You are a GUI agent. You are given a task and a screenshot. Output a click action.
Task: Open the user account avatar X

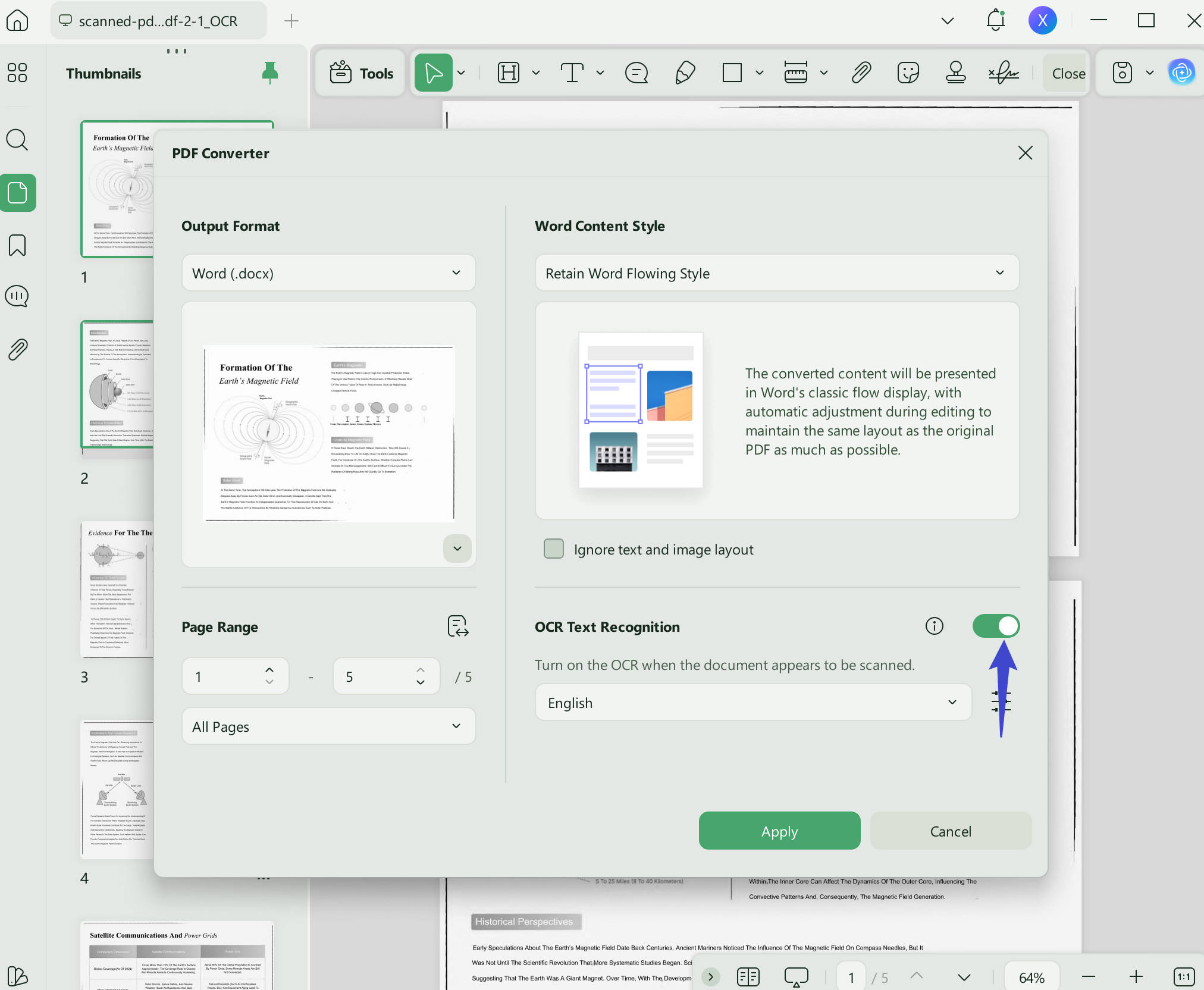[x=1042, y=21]
